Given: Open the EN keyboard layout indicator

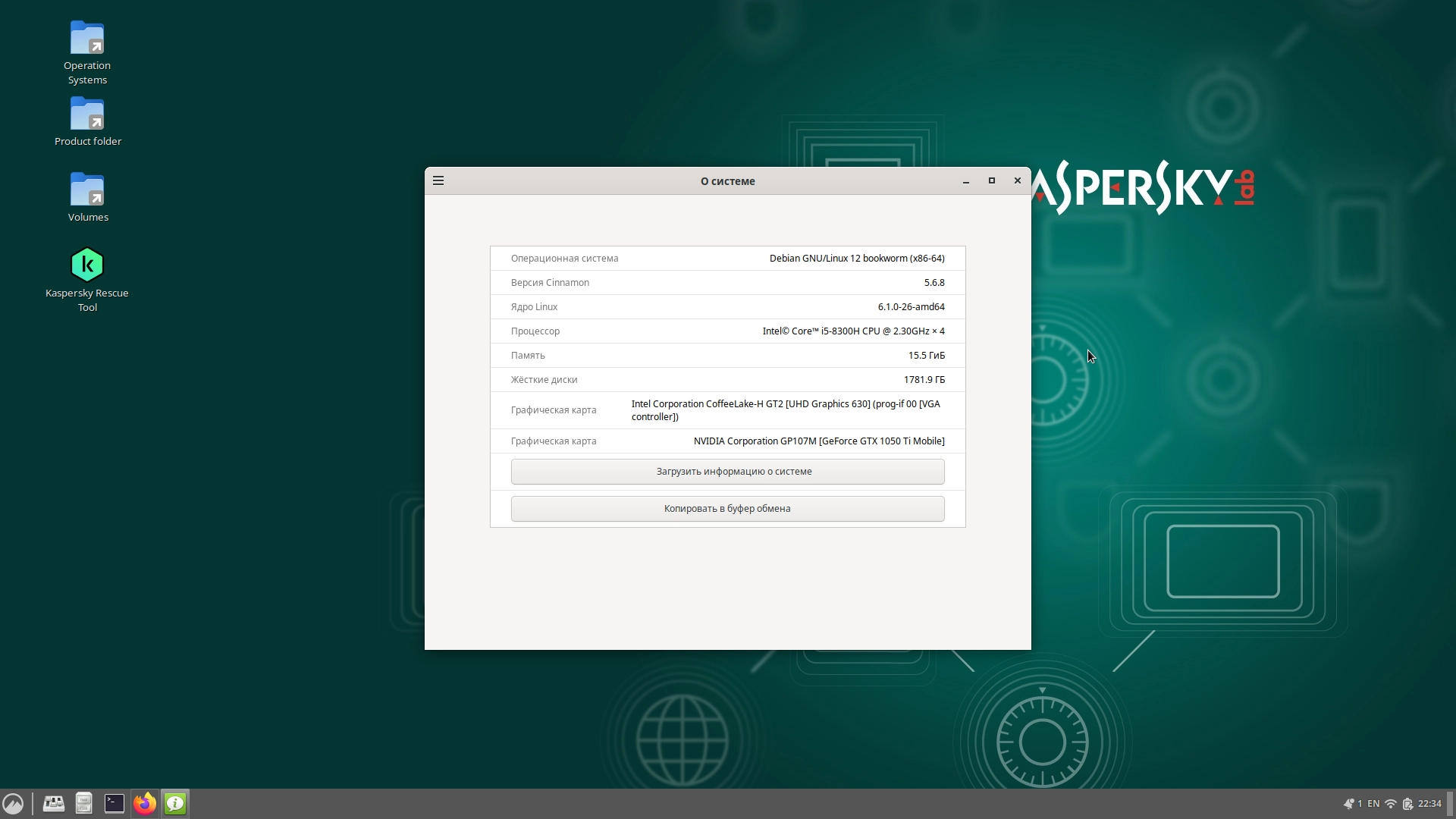Looking at the screenshot, I should [x=1373, y=804].
